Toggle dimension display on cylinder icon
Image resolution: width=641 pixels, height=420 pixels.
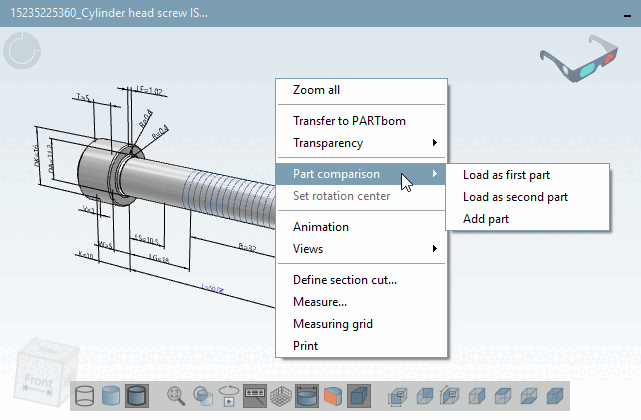(x=307, y=396)
